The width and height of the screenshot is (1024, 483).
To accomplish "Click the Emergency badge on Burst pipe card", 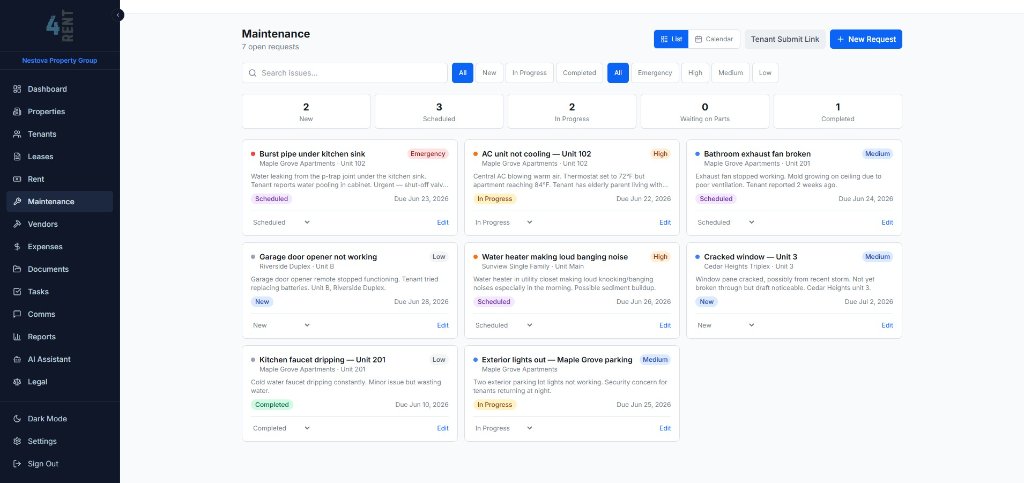I will click(428, 154).
